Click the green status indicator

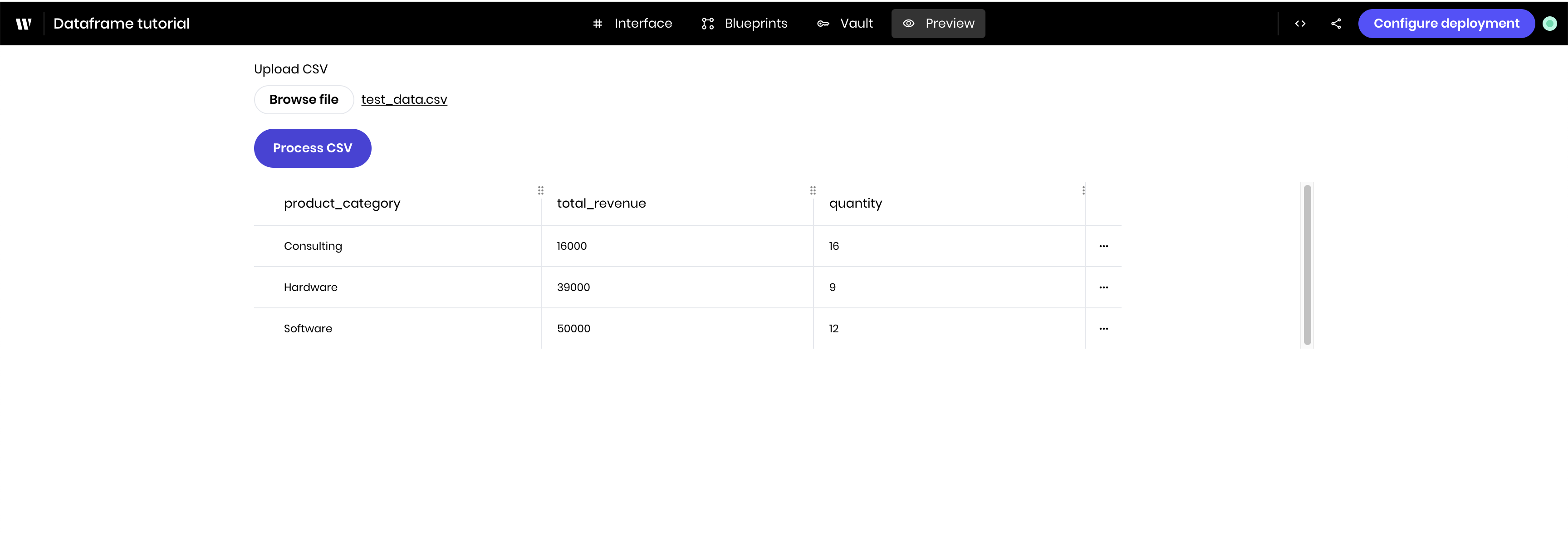click(x=1550, y=24)
